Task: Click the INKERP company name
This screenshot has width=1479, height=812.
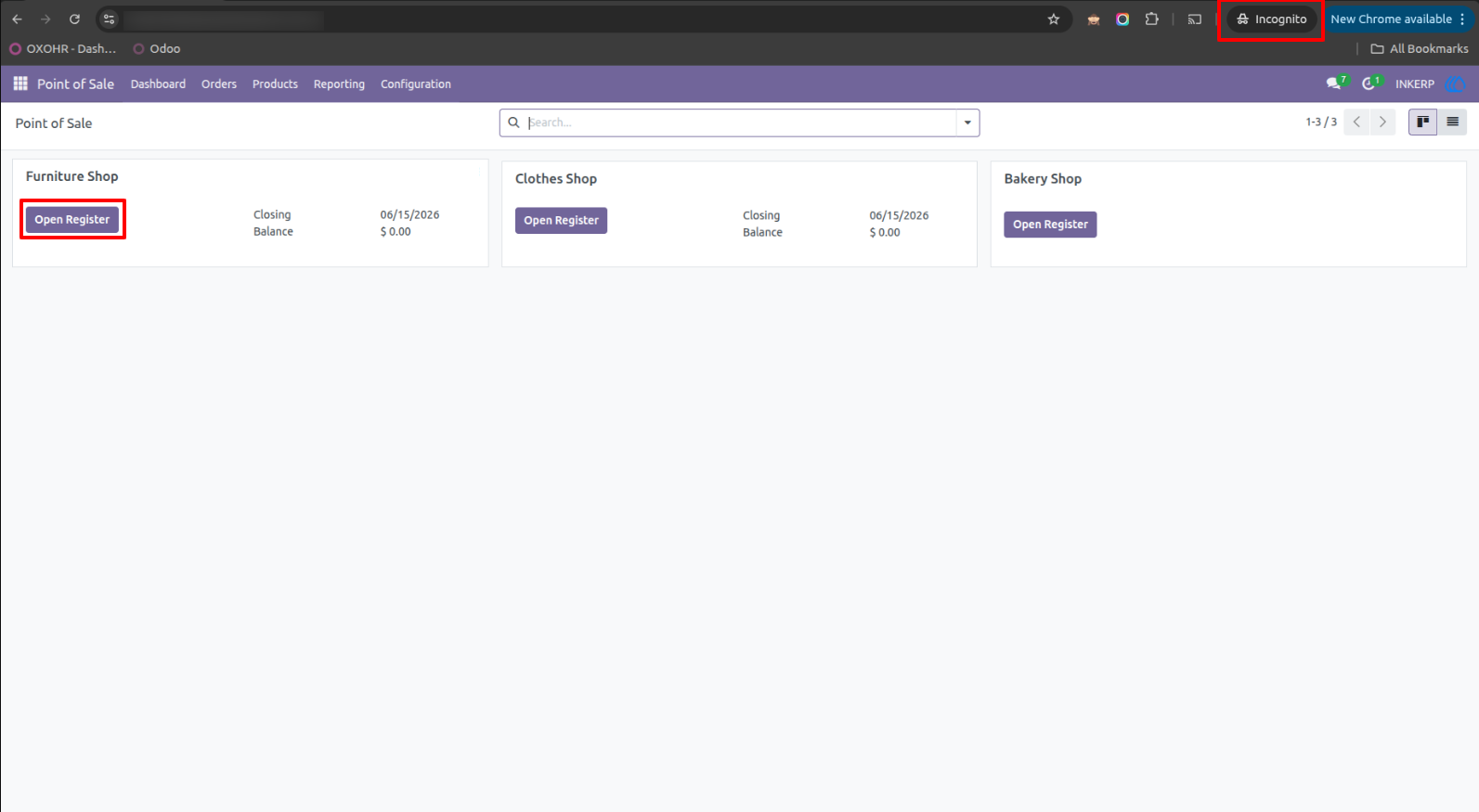Action: click(x=1414, y=84)
